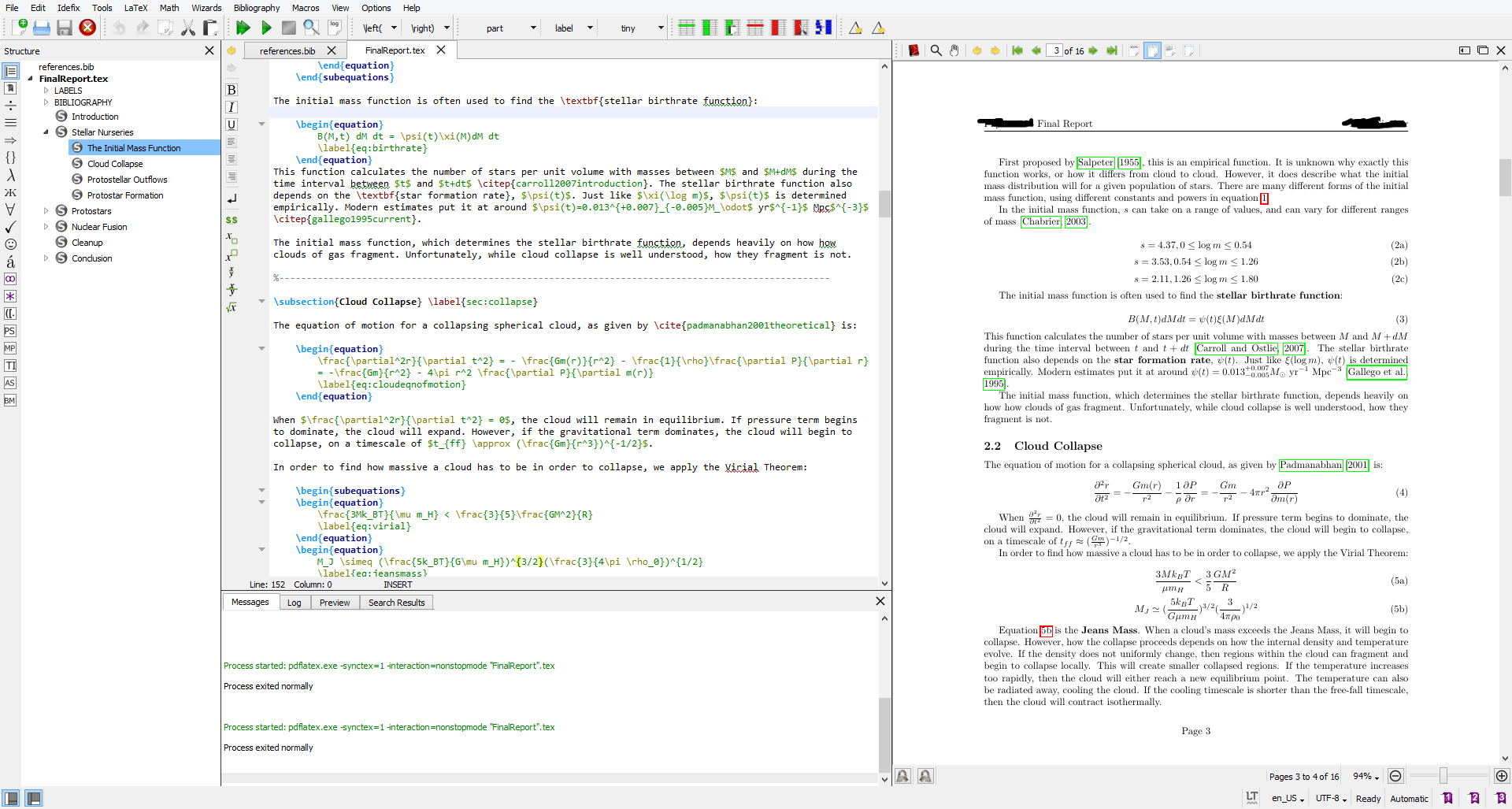Go to first page of PDF
Viewport: 1512px width, 809px height.
pyautogui.click(x=1017, y=50)
